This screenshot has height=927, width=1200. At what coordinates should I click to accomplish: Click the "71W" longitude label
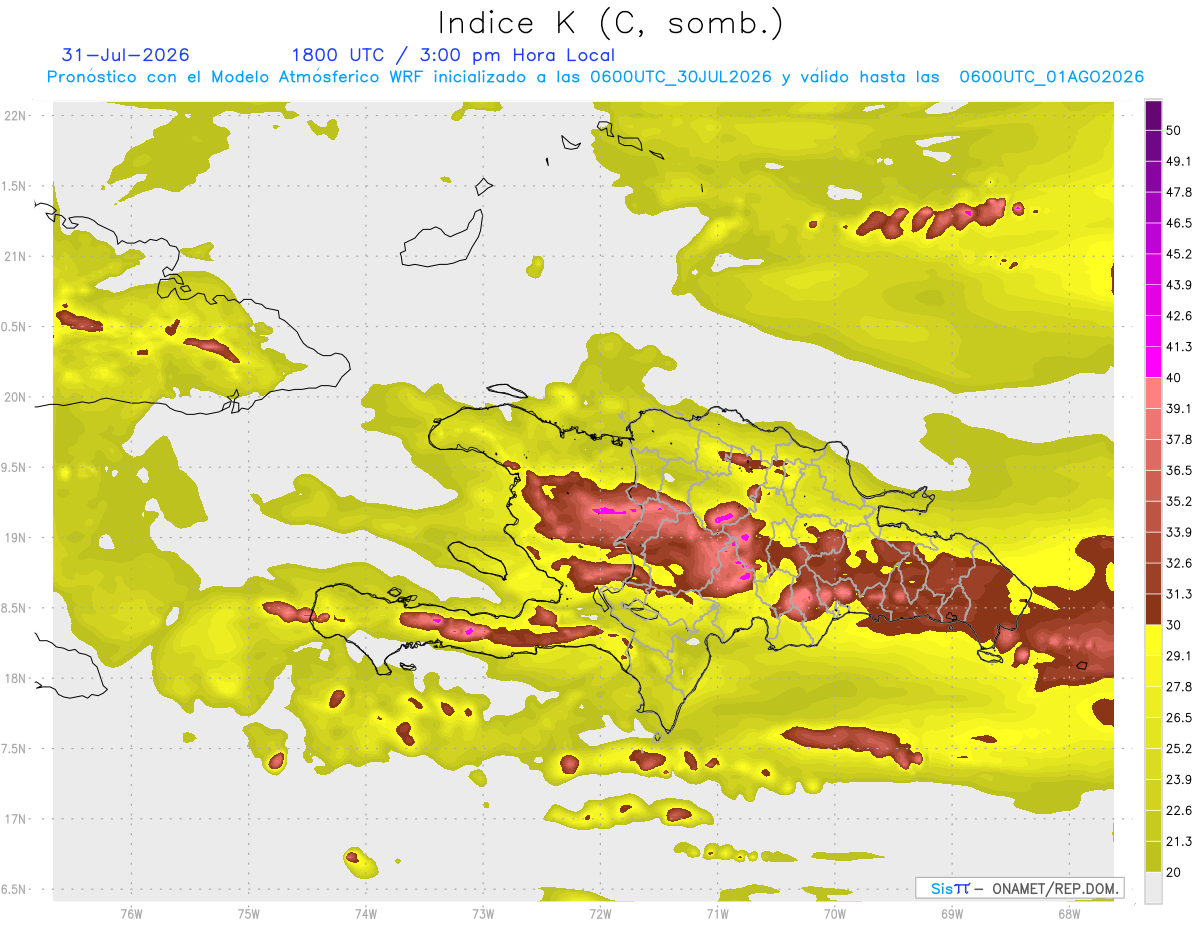click(717, 913)
